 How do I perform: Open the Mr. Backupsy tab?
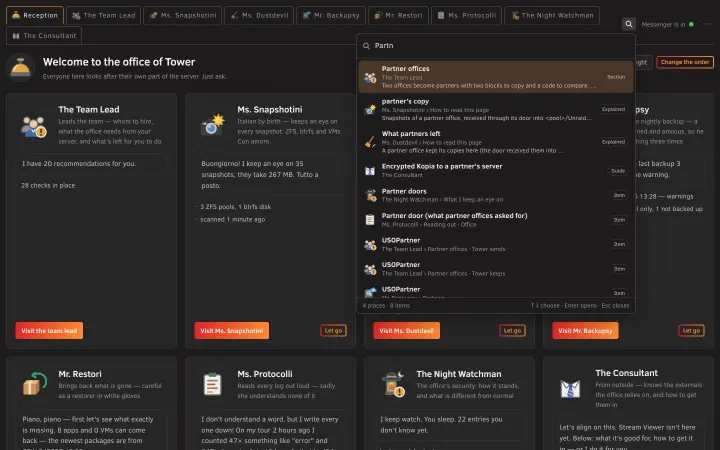(331, 15)
